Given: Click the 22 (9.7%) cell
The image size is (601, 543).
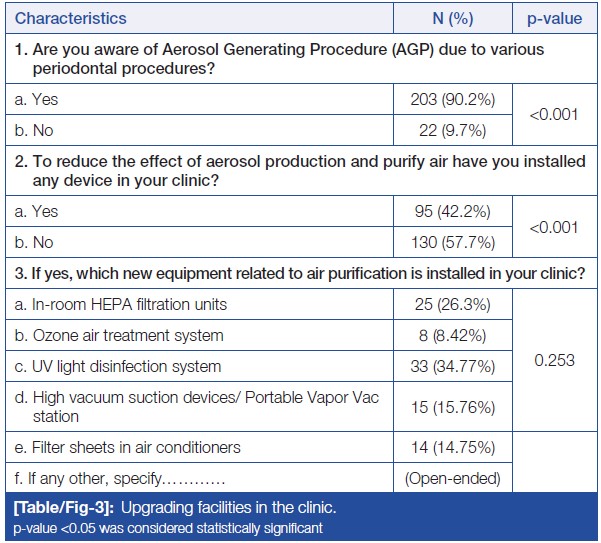Looking at the screenshot, I should (452, 129).
